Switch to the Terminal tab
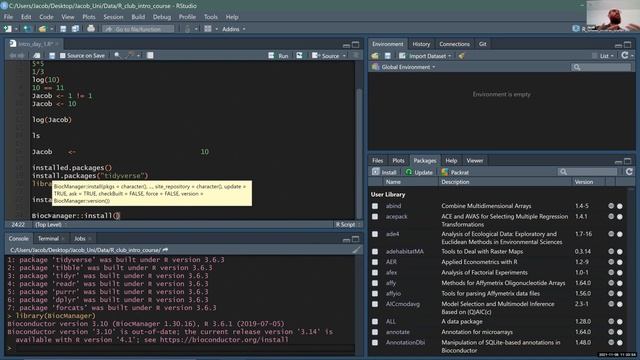 tap(48, 238)
